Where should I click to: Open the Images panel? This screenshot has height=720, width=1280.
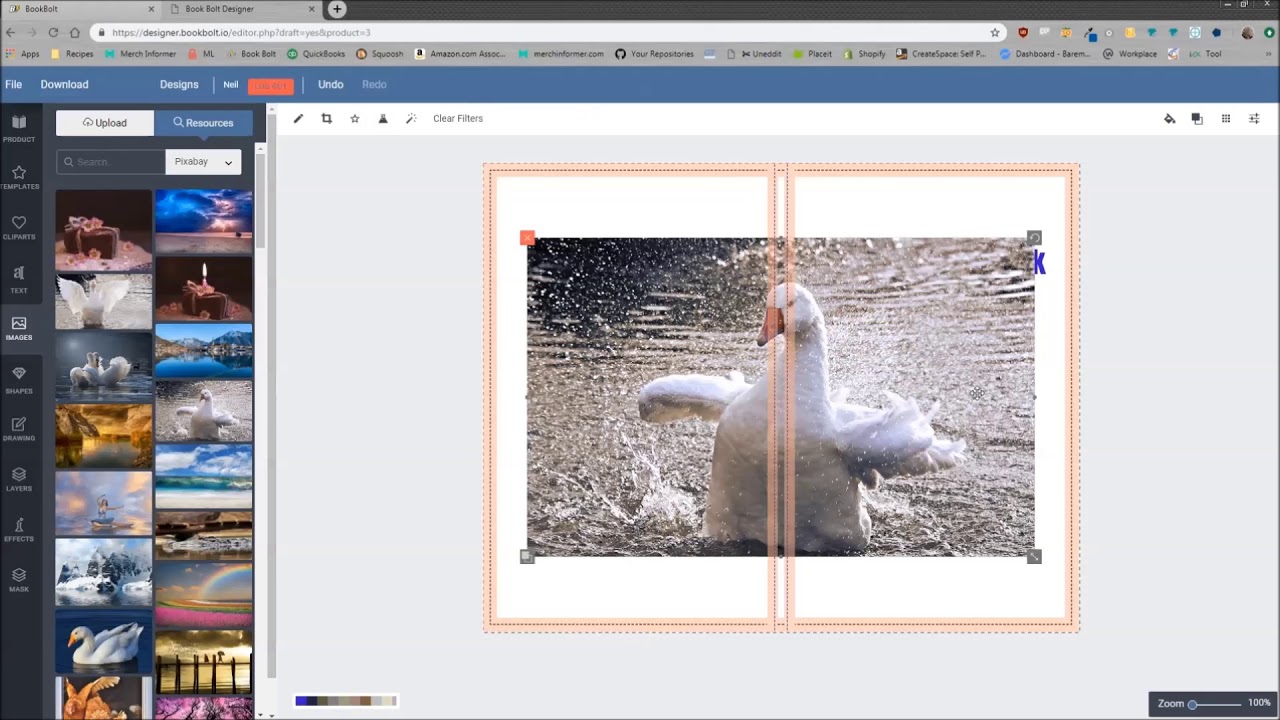tap(18, 328)
